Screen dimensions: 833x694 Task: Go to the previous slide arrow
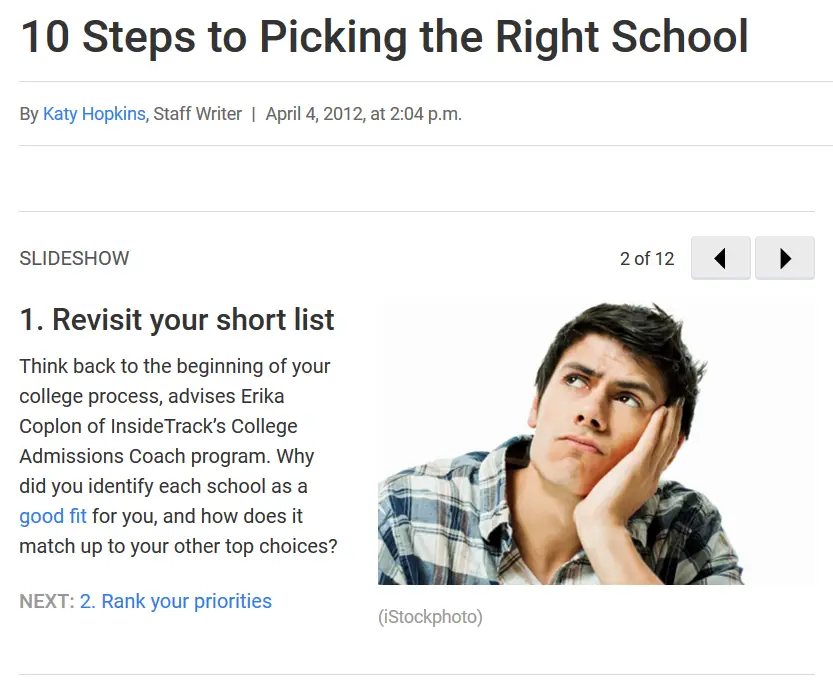tap(720, 258)
